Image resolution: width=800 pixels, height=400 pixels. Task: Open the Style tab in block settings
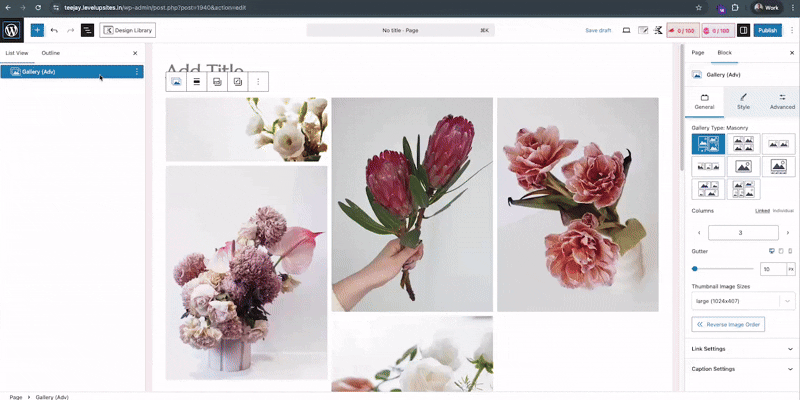[743, 101]
